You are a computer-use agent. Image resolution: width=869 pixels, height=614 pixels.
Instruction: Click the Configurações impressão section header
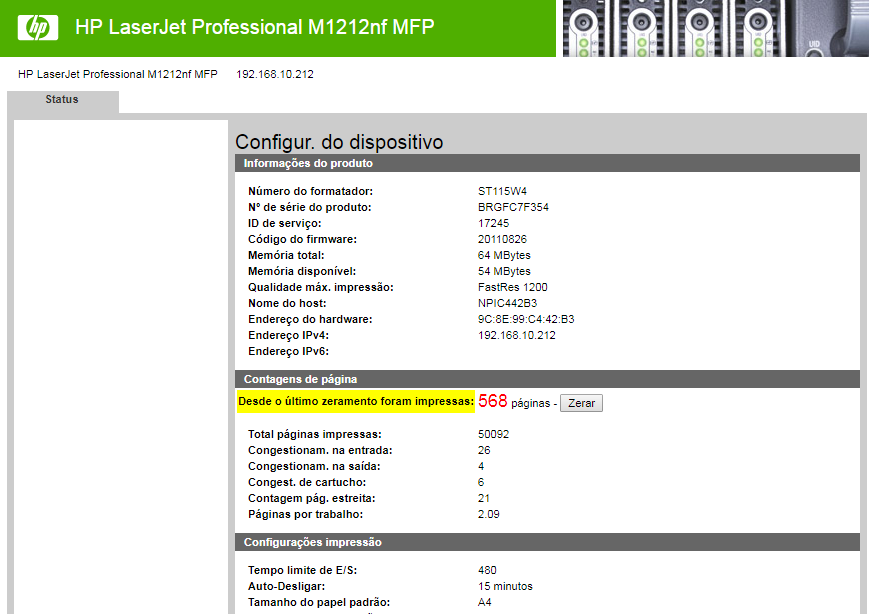(547, 542)
